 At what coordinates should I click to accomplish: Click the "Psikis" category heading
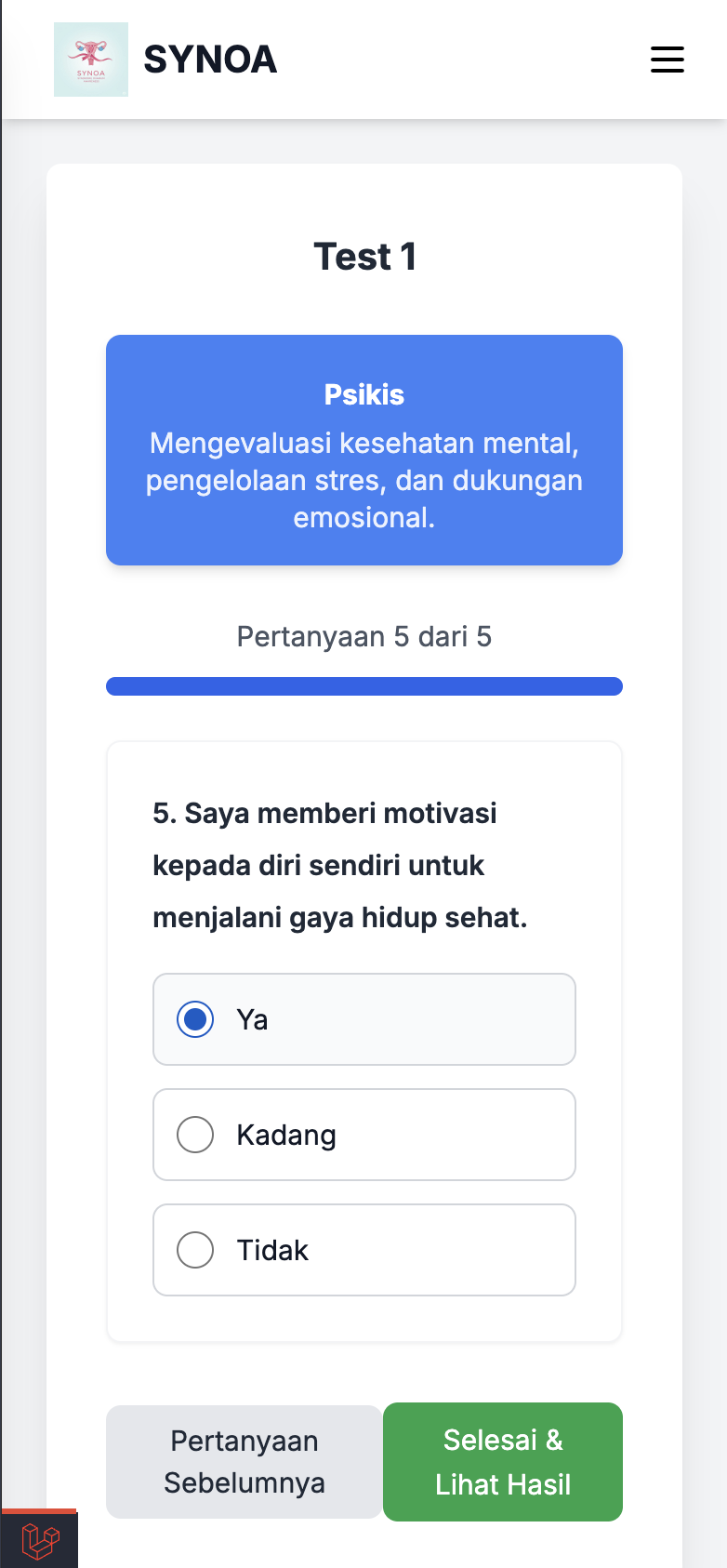tap(364, 394)
